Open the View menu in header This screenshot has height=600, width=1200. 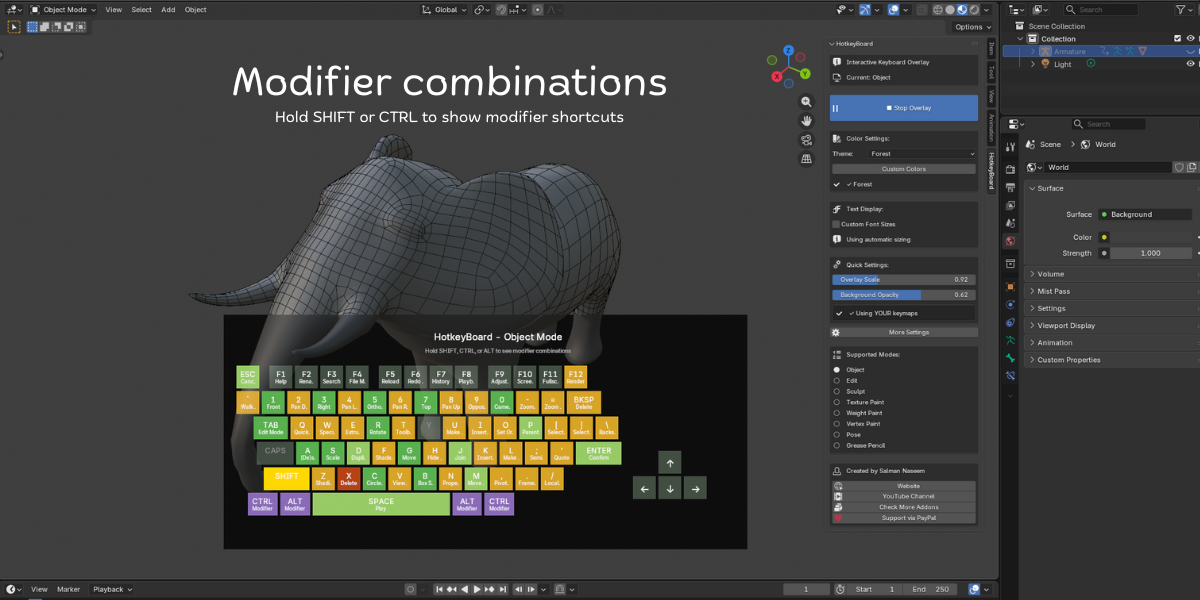click(114, 9)
